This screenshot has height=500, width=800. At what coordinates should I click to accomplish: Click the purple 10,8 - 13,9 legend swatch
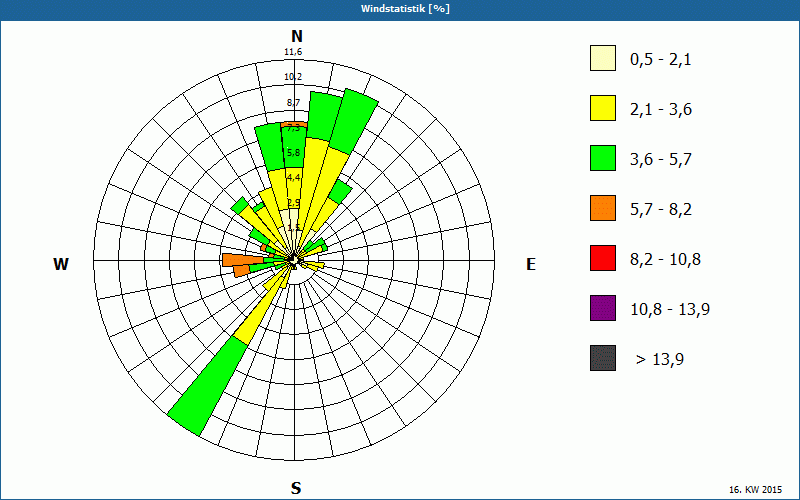(x=603, y=308)
